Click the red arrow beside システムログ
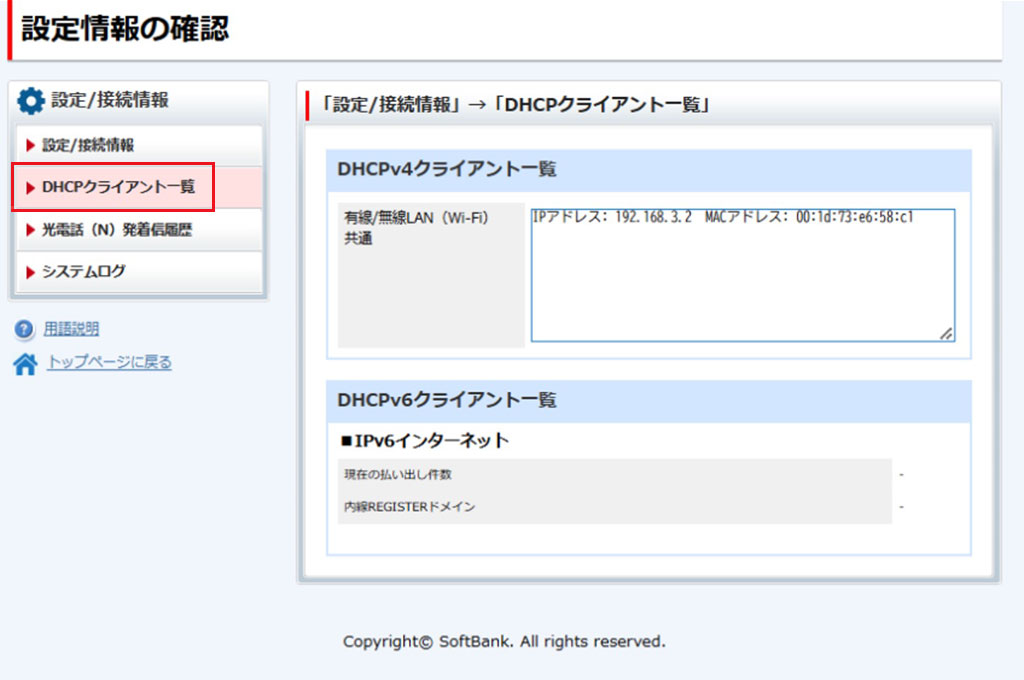This screenshot has height=680, width=1024. point(31,272)
